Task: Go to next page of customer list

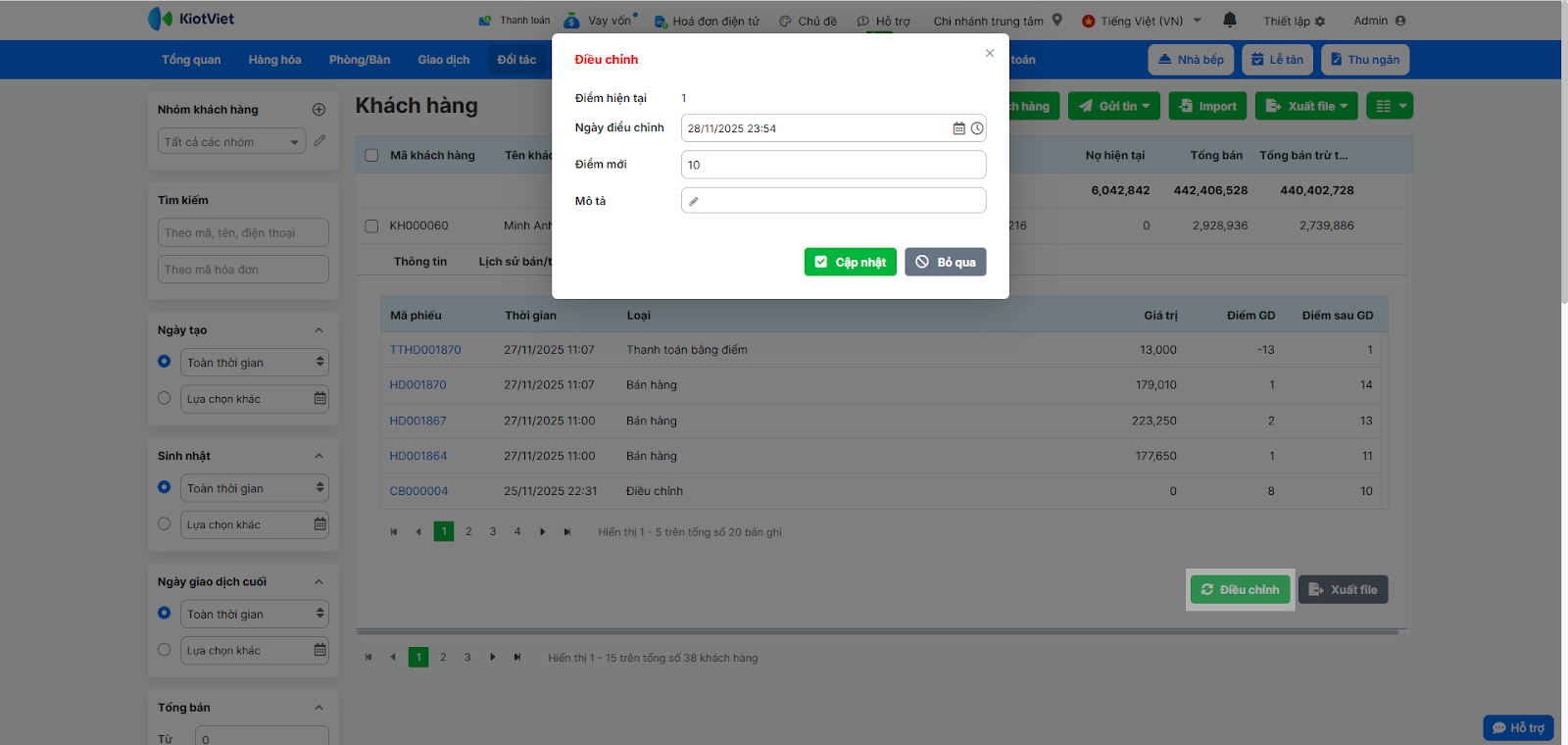Action: coord(493,658)
